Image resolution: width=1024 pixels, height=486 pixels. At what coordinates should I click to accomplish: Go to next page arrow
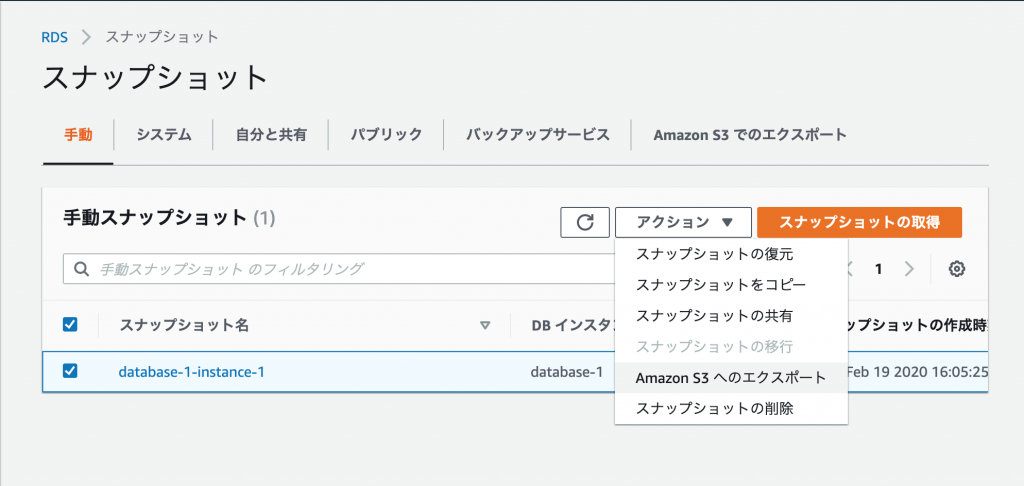pos(909,268)
